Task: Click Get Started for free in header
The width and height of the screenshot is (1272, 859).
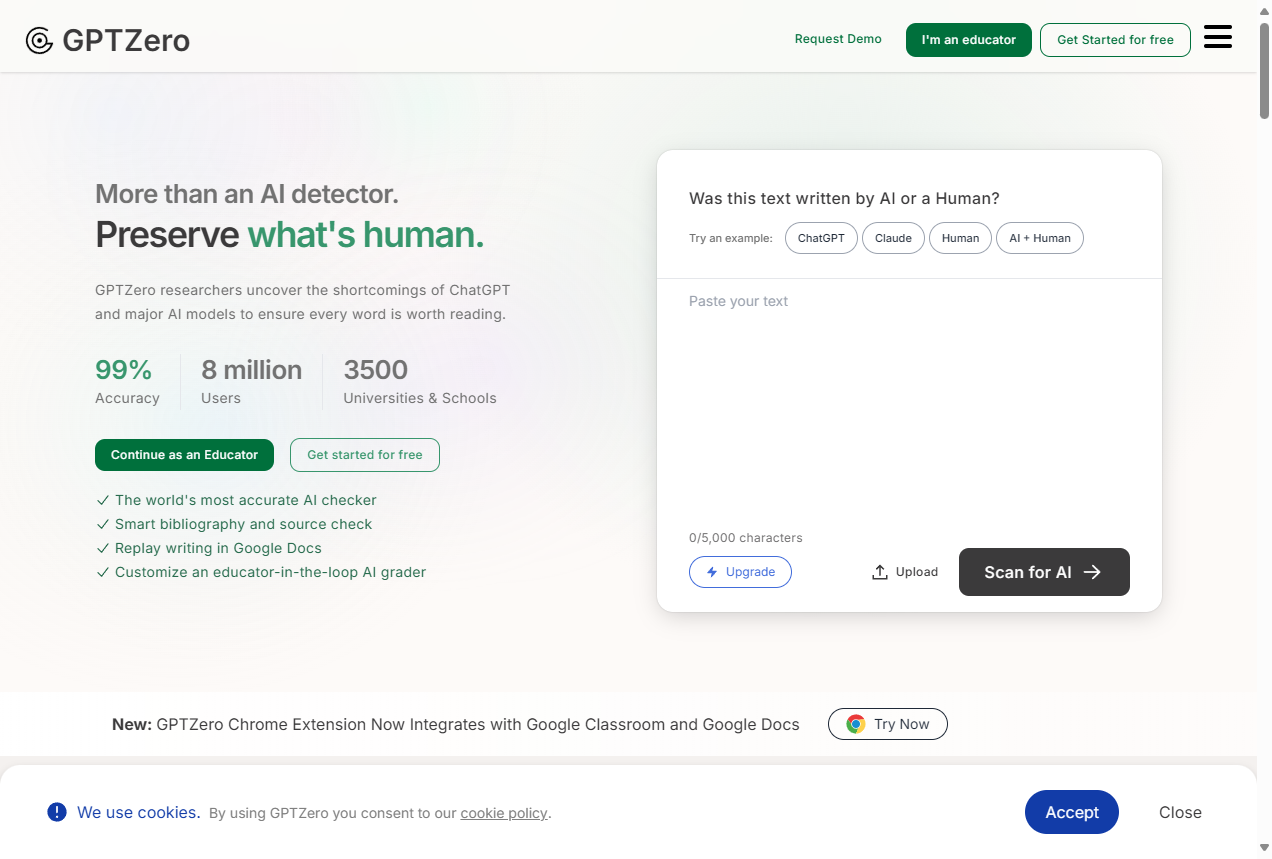Action: (1115, 40)
